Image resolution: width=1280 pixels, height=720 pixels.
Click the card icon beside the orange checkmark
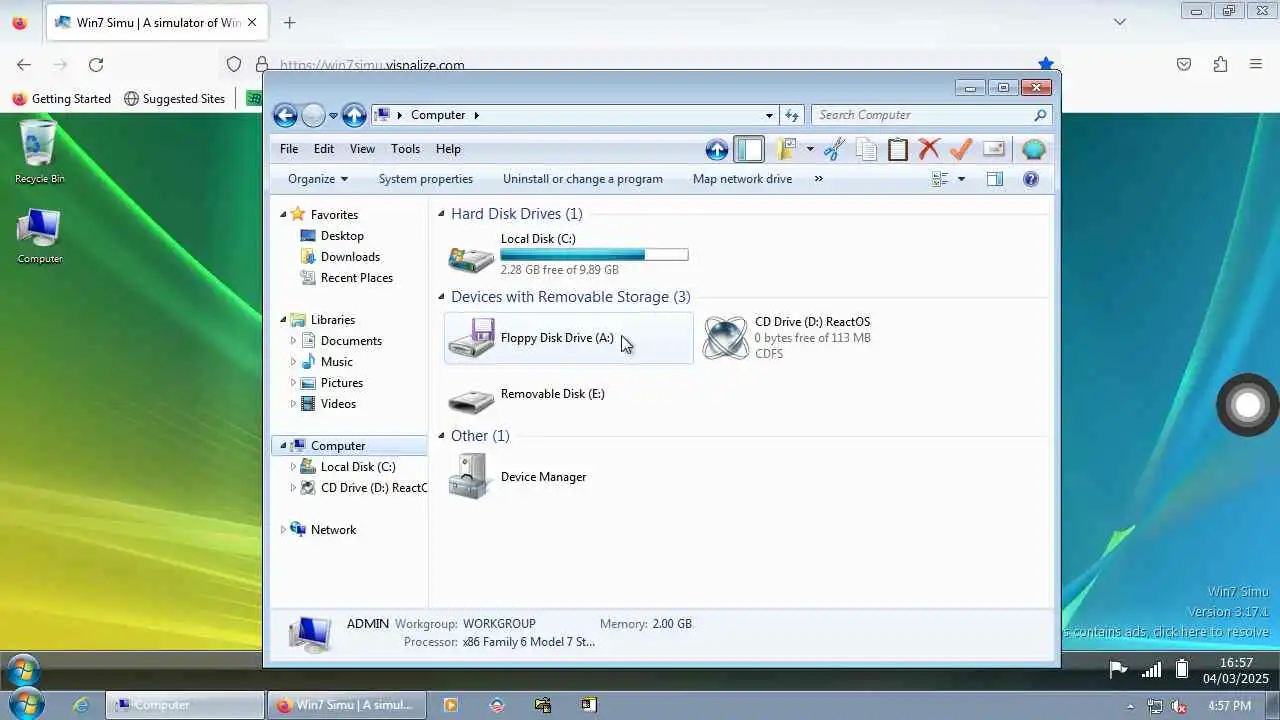click(x=994, y=149)
